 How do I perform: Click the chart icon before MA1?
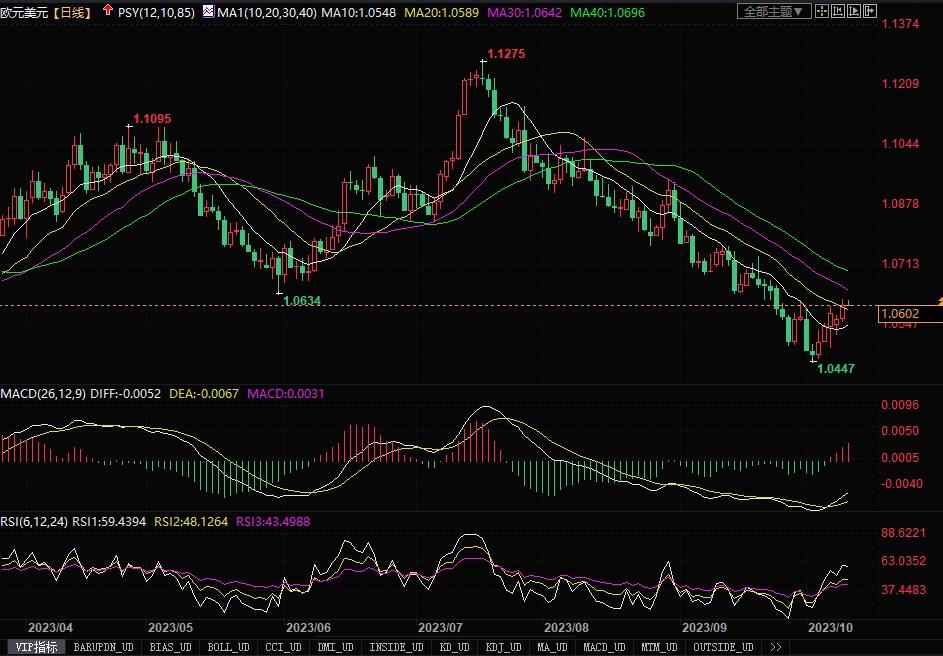(x=208, y=11)
